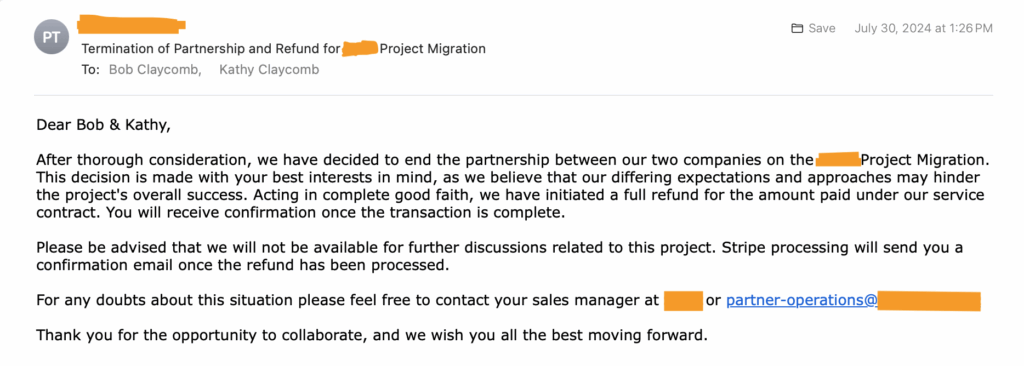Click the July 30, 2024 timestamp

923,28
